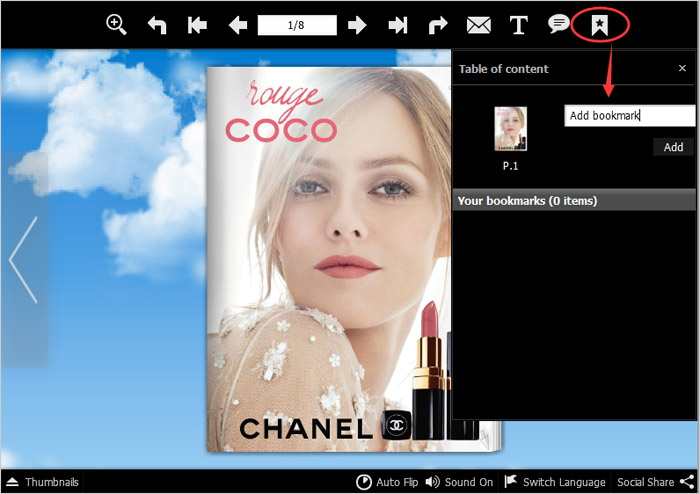The image size is (700, 494).
Task: Click the Add bookmark text field
Action: [628, 116]
